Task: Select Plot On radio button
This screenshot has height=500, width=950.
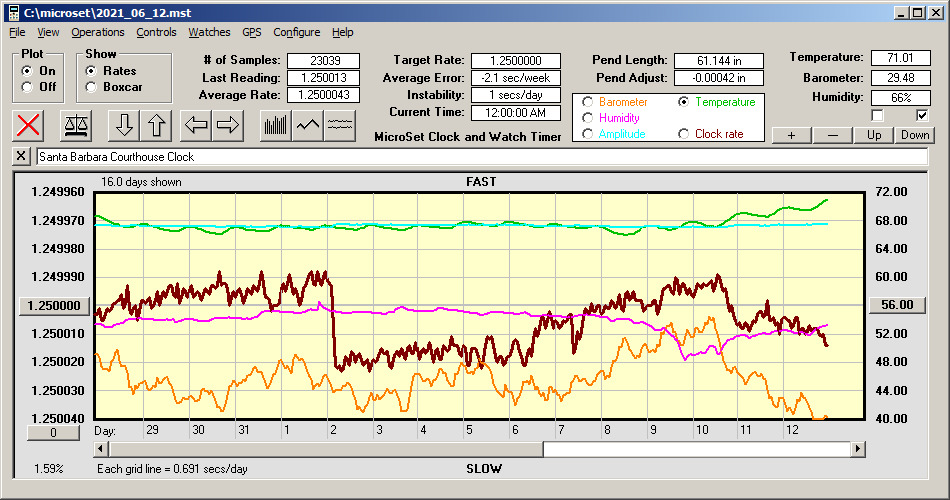Action: pyautogui.click(x=27, y=71)
